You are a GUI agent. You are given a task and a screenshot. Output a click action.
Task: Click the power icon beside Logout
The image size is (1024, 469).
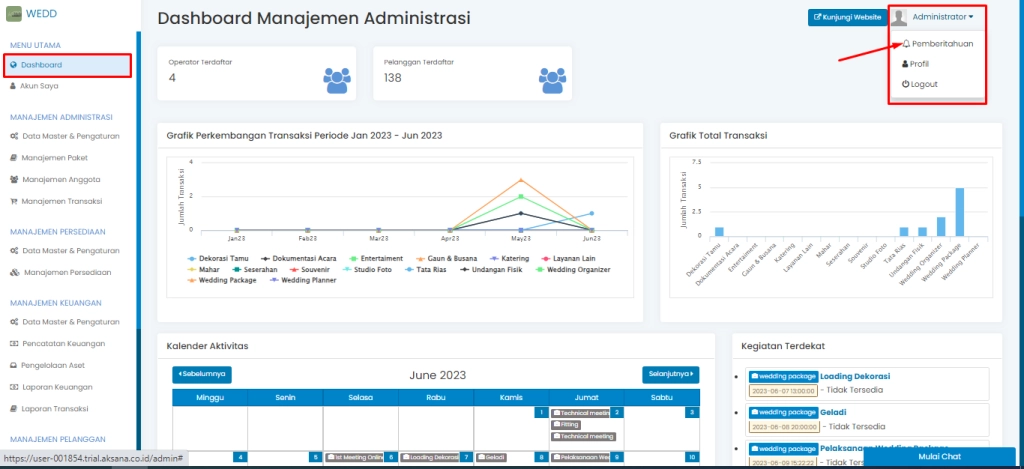pos(906,84)
